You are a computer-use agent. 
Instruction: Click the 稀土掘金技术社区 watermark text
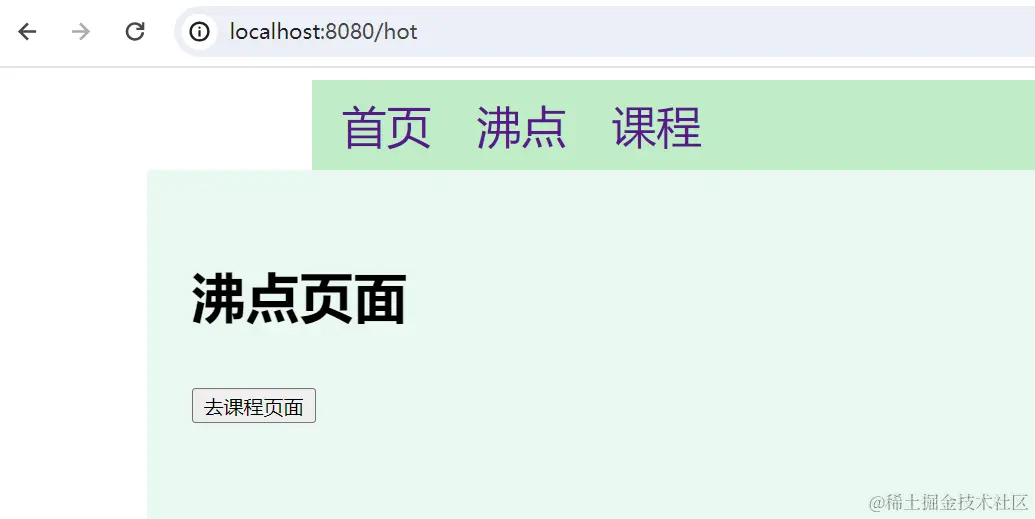point(948,502)
